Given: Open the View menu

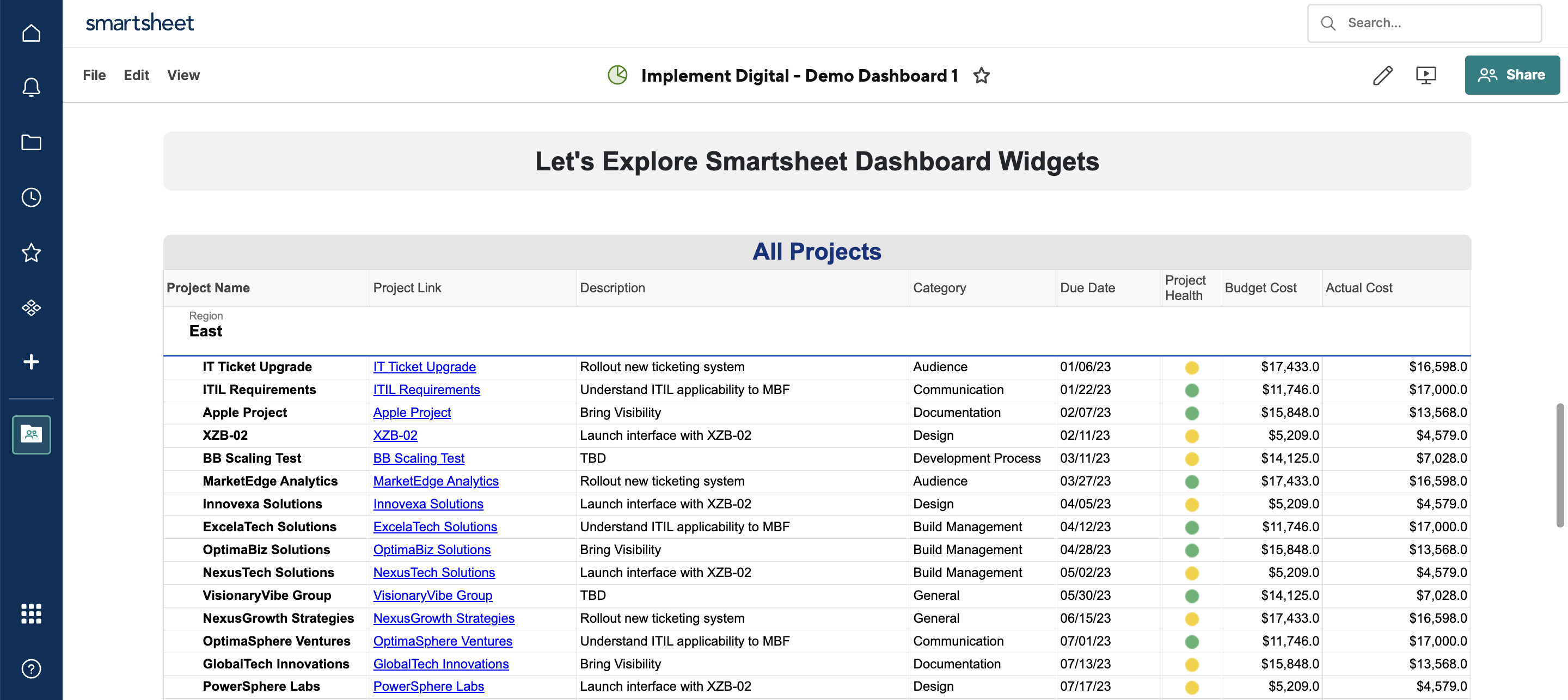Looking at the screenshot, I should click(x=183, y=75).
